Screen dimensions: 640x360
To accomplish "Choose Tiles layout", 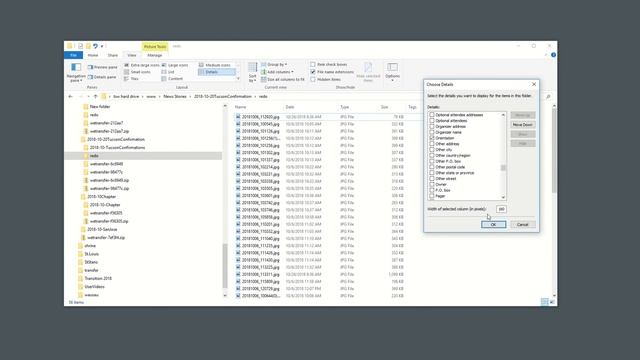I will (x=131, y=79).
